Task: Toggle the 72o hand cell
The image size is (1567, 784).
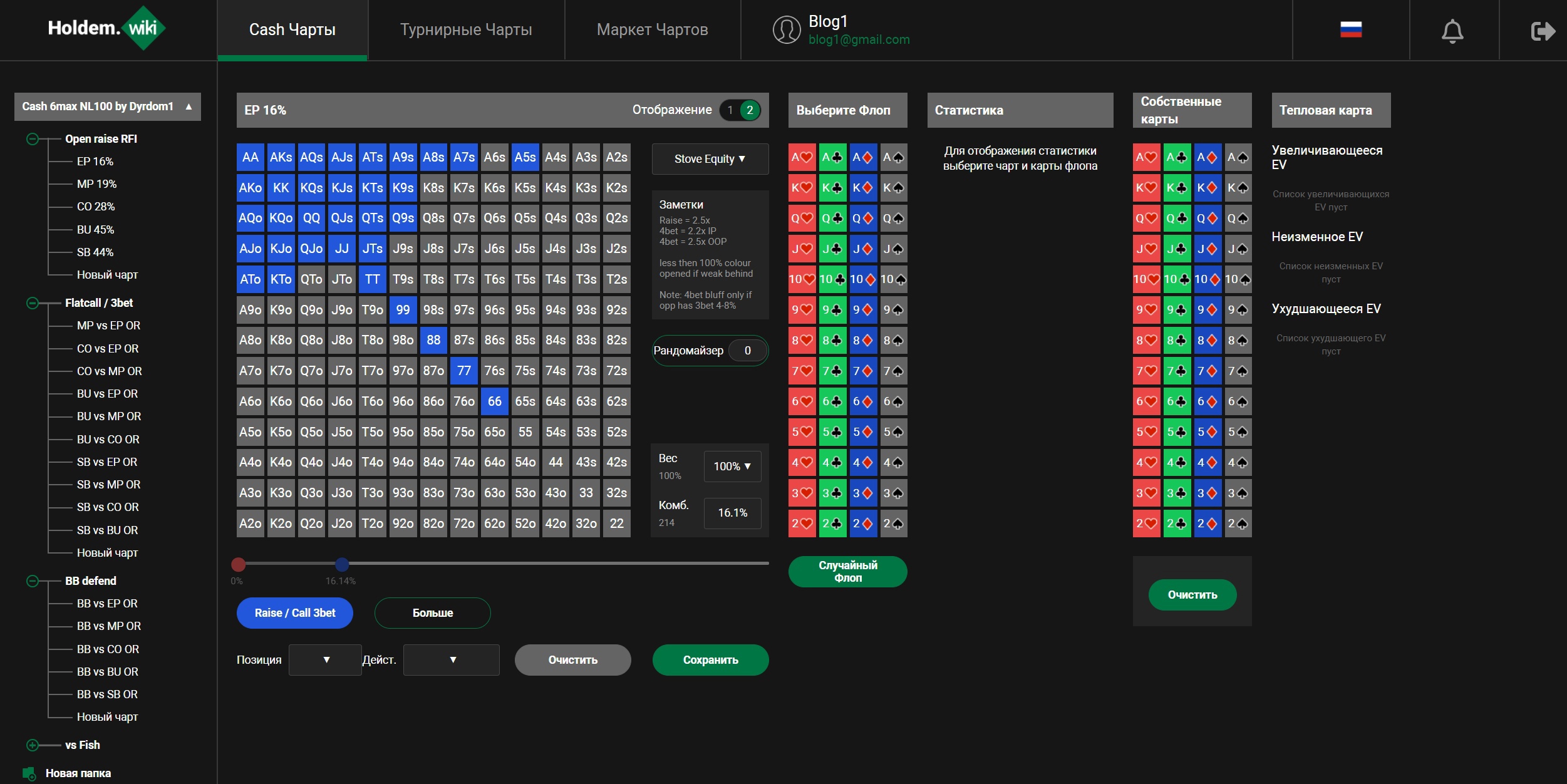Action: tap(464, 524)
